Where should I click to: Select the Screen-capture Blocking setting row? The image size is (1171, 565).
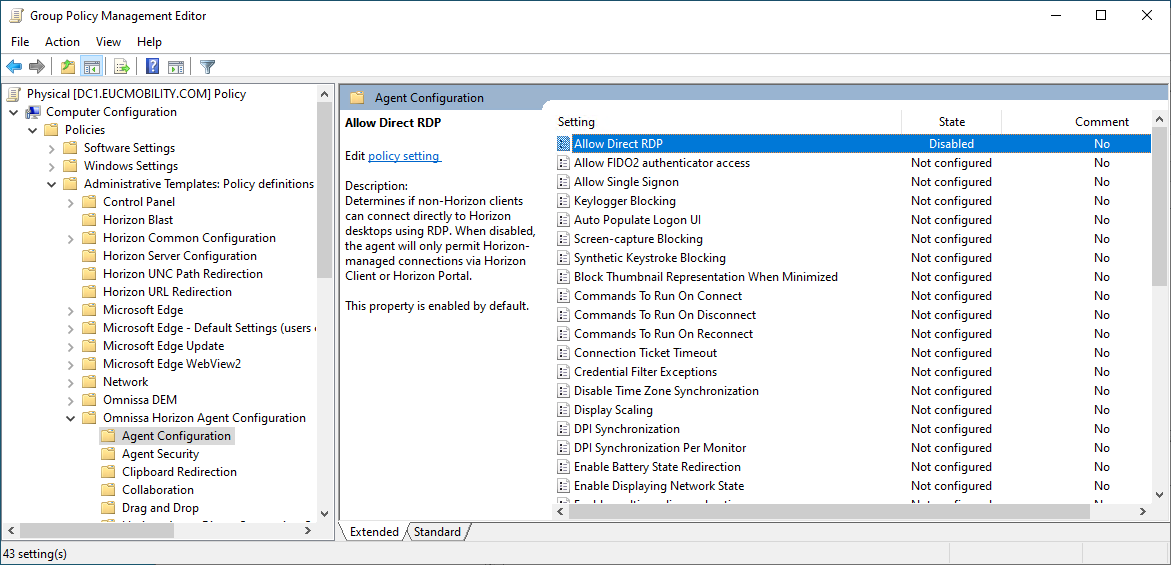(638, 239)
